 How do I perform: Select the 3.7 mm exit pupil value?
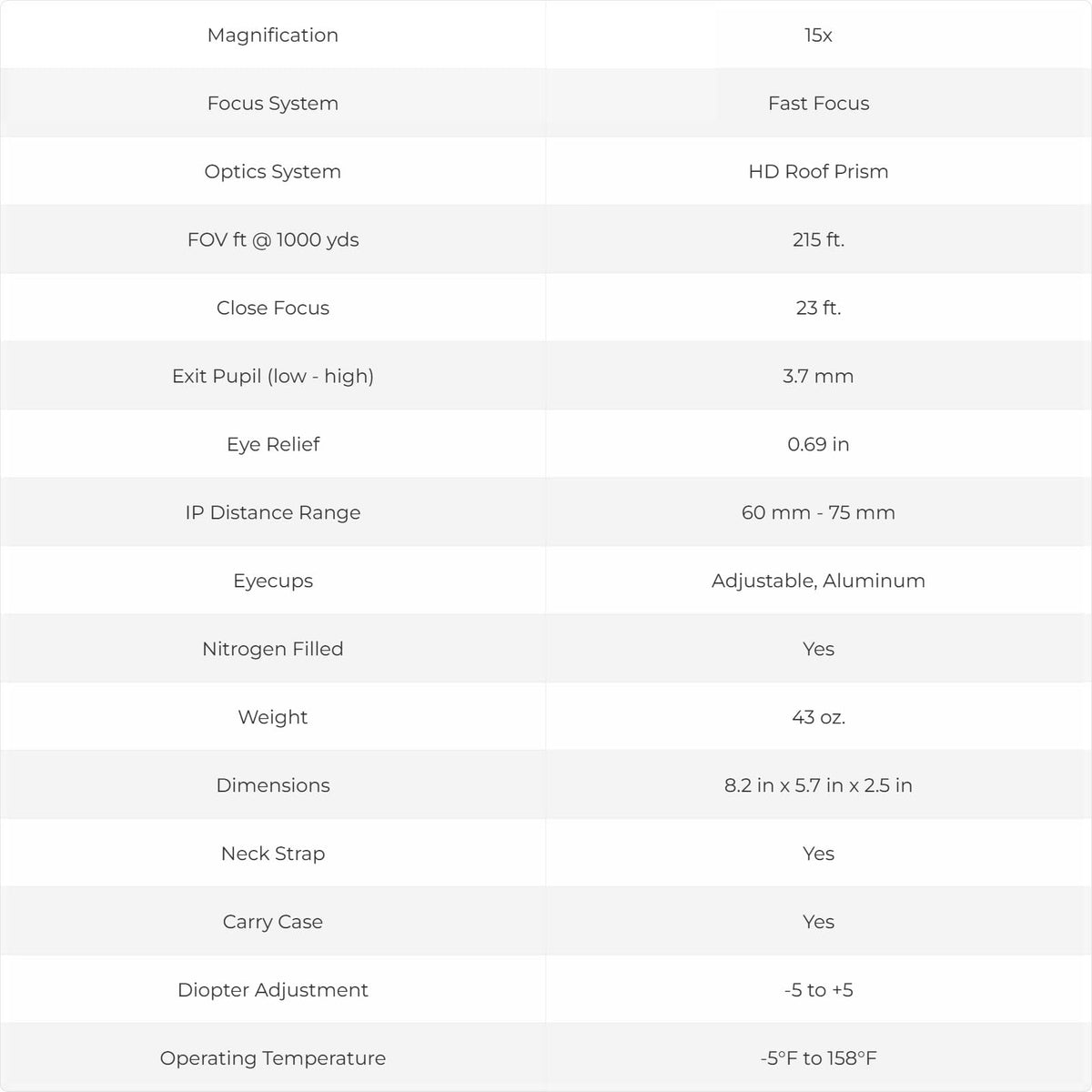coord(818,376)
